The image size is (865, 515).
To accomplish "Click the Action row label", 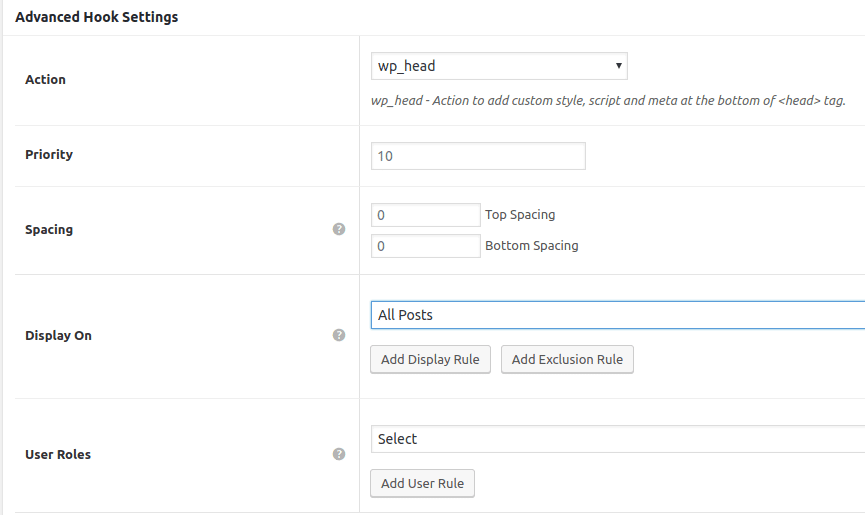I will [45, 79].
